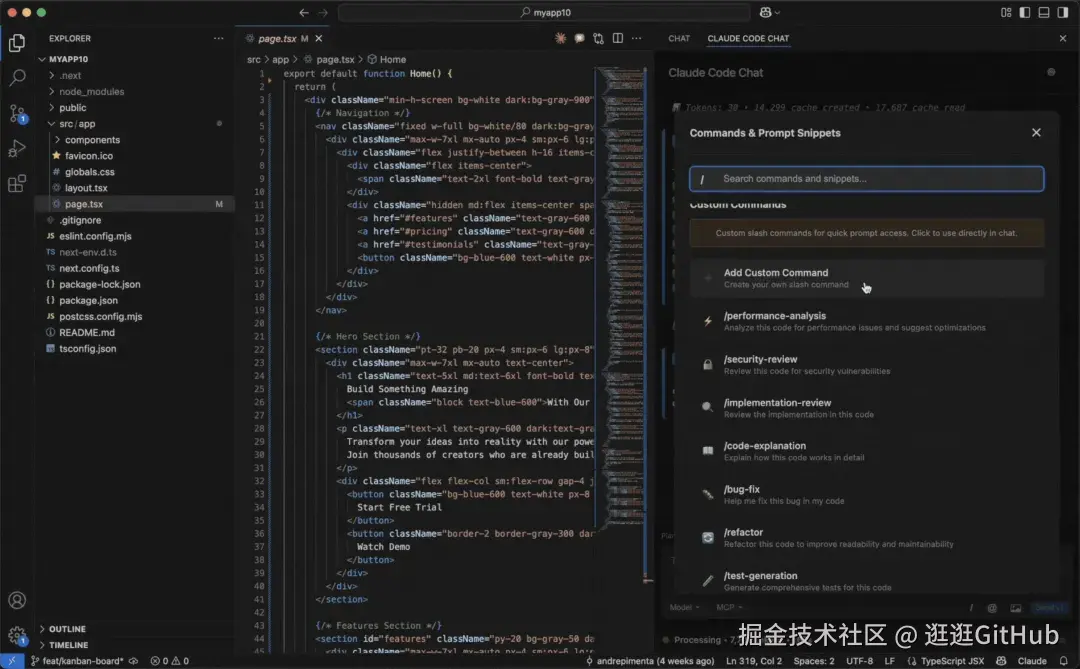Go back with the navigation arrow
The image size is (1080, 669).
click(x=304, y=12)
